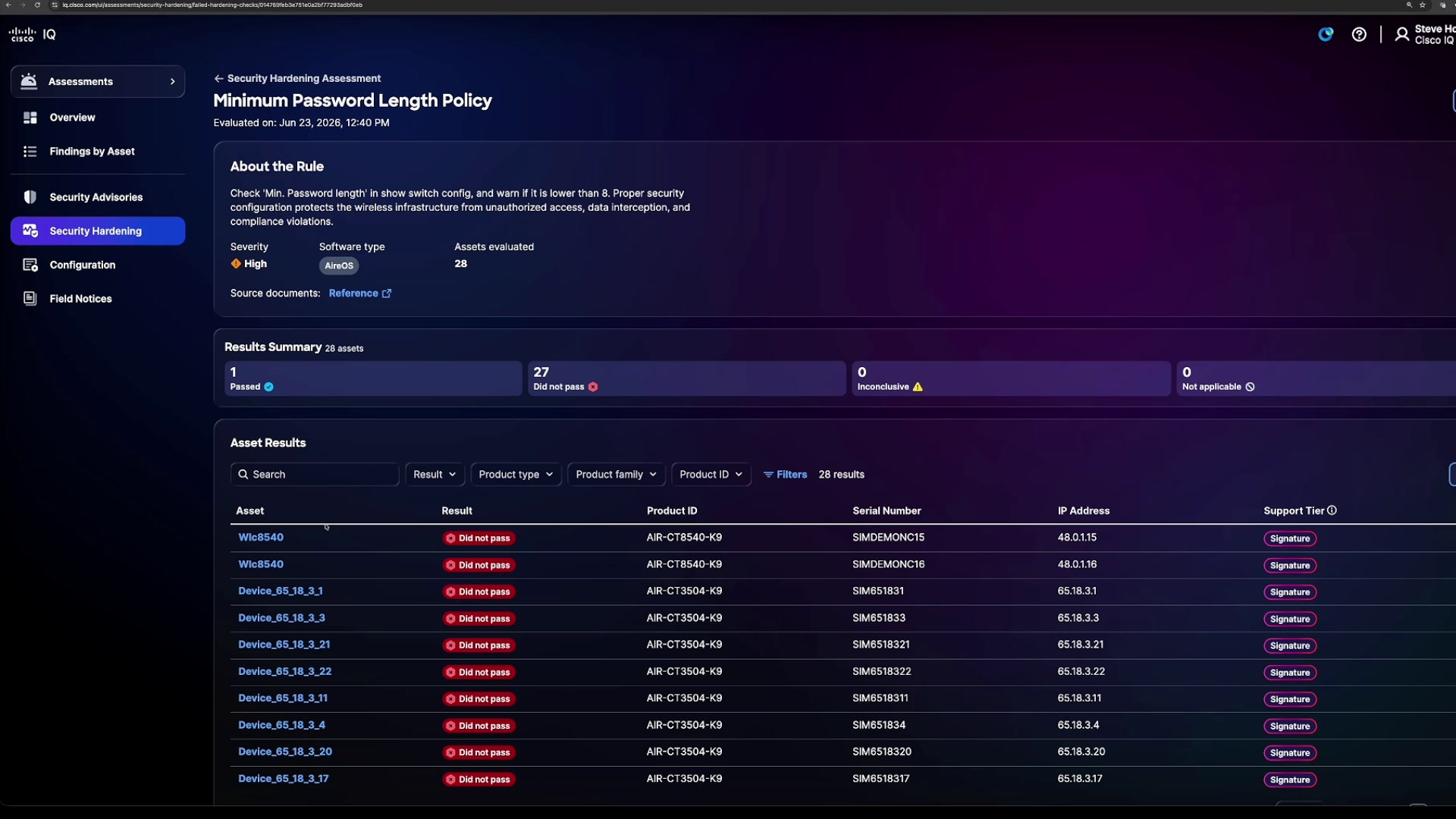Click the browser bookmark star icon
The image size is (1456, 819).
point(1423,5)
